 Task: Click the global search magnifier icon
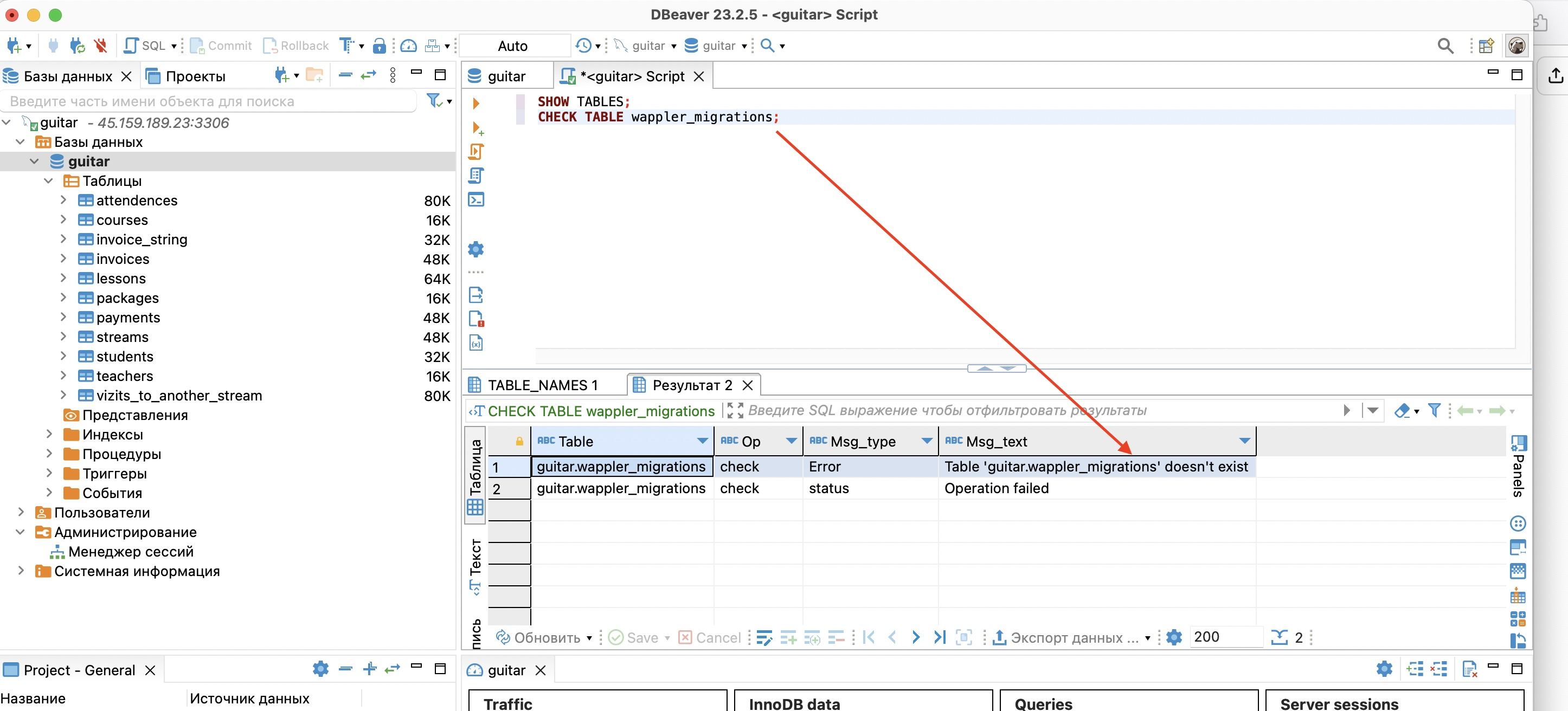pos(1445,46)
